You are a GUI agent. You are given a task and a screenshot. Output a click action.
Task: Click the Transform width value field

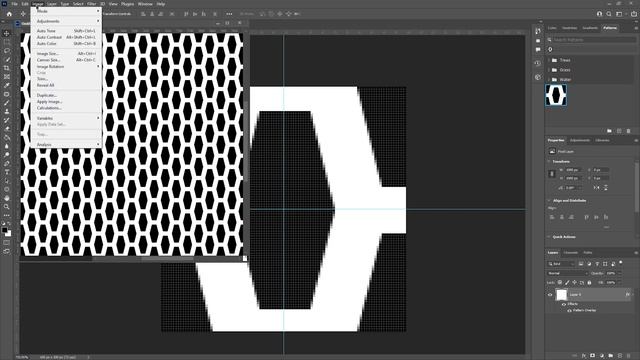572,170
